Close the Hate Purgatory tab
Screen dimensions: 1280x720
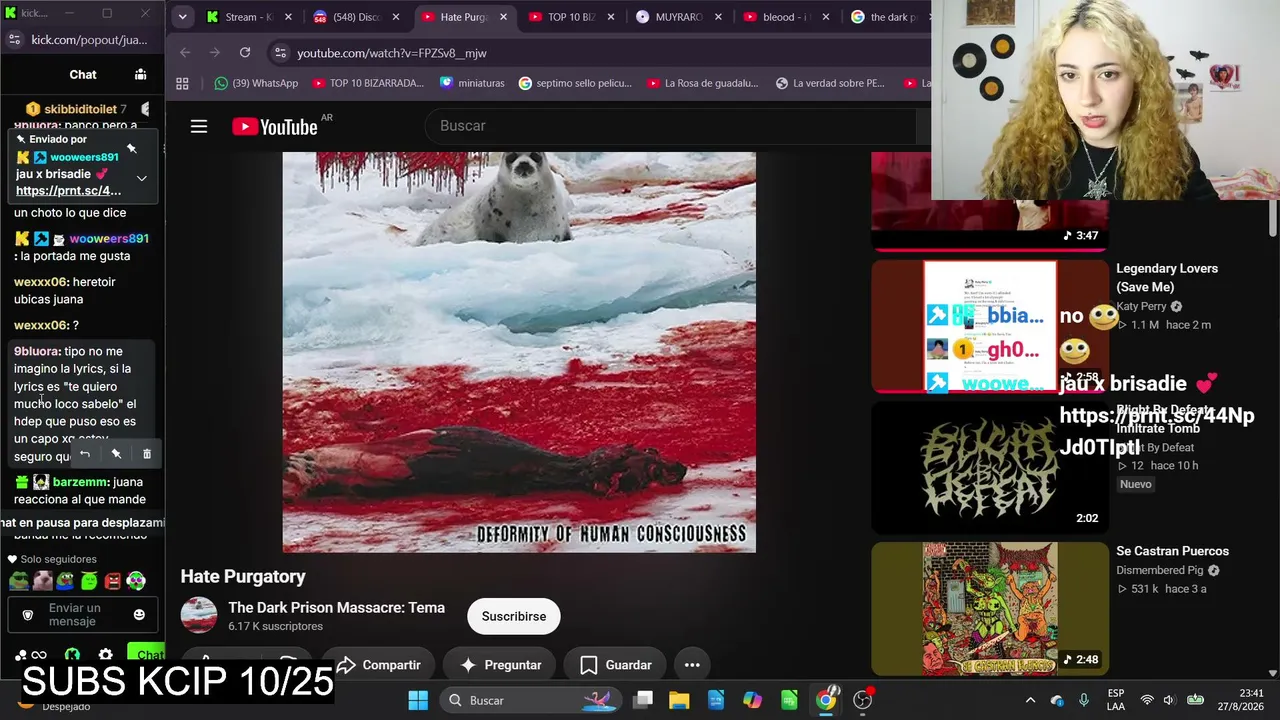[x=504, y=17]
